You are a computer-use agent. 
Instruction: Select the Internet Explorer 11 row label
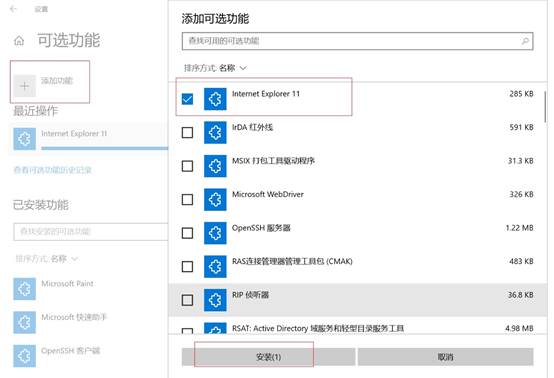click(x=266, y=94)
